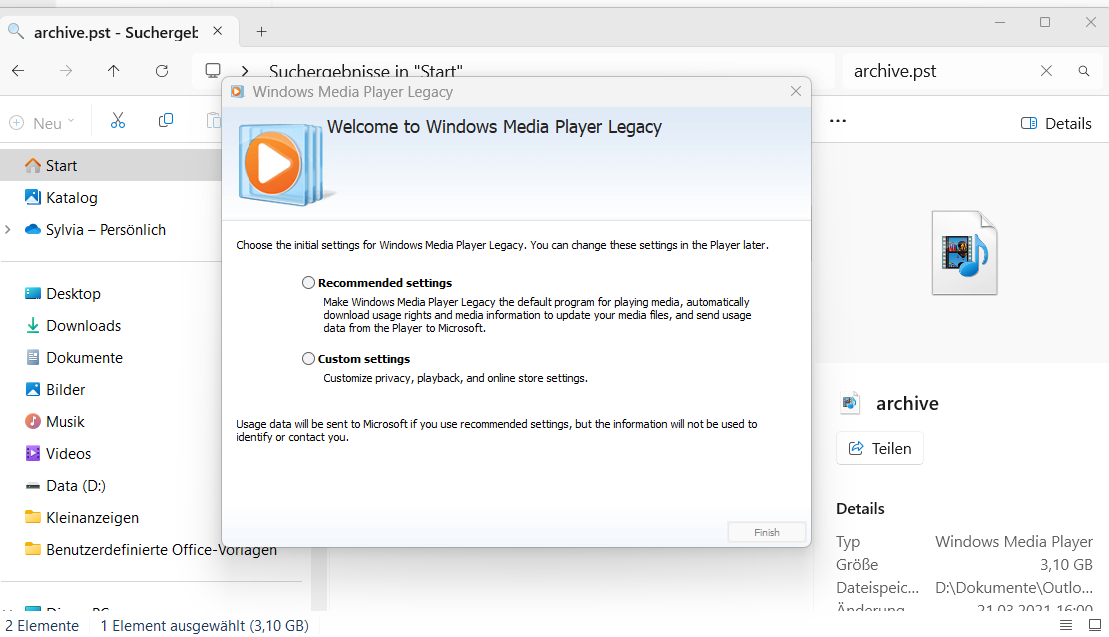Click the PC monitor icon in address bar
Screen dimensions: 1109x637
point(213,71)
